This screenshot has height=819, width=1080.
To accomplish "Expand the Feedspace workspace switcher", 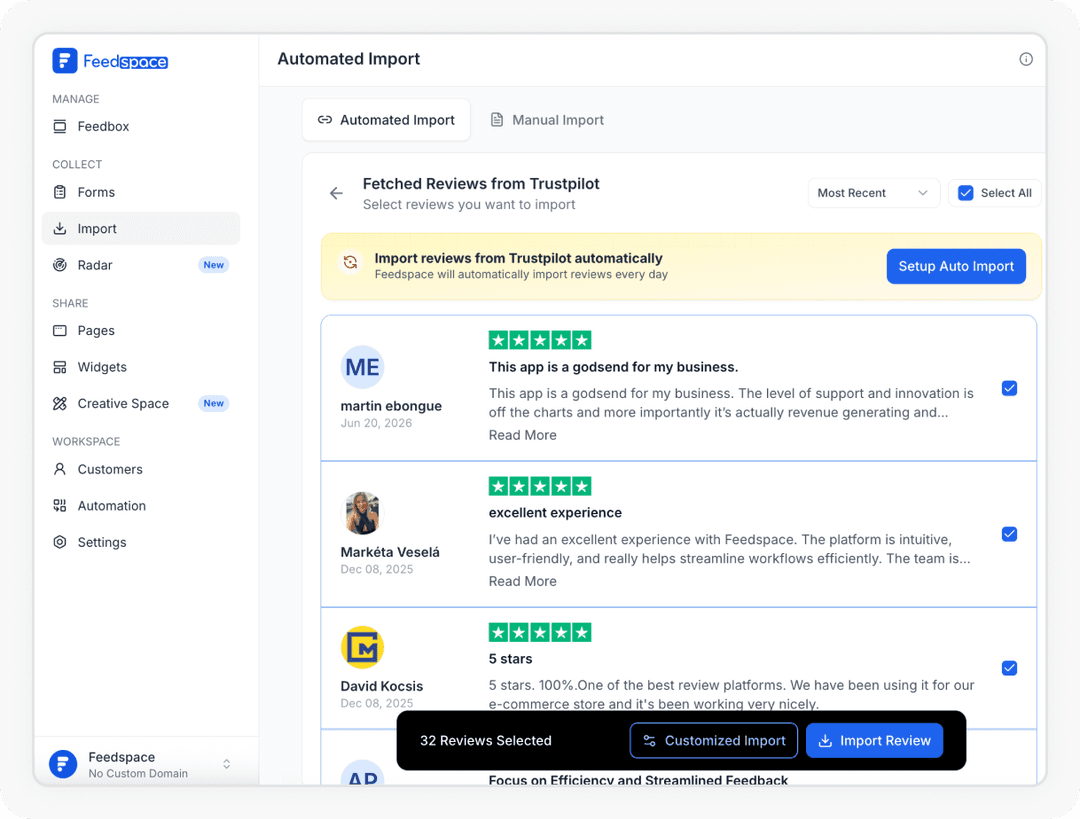I will pos(227,764).
